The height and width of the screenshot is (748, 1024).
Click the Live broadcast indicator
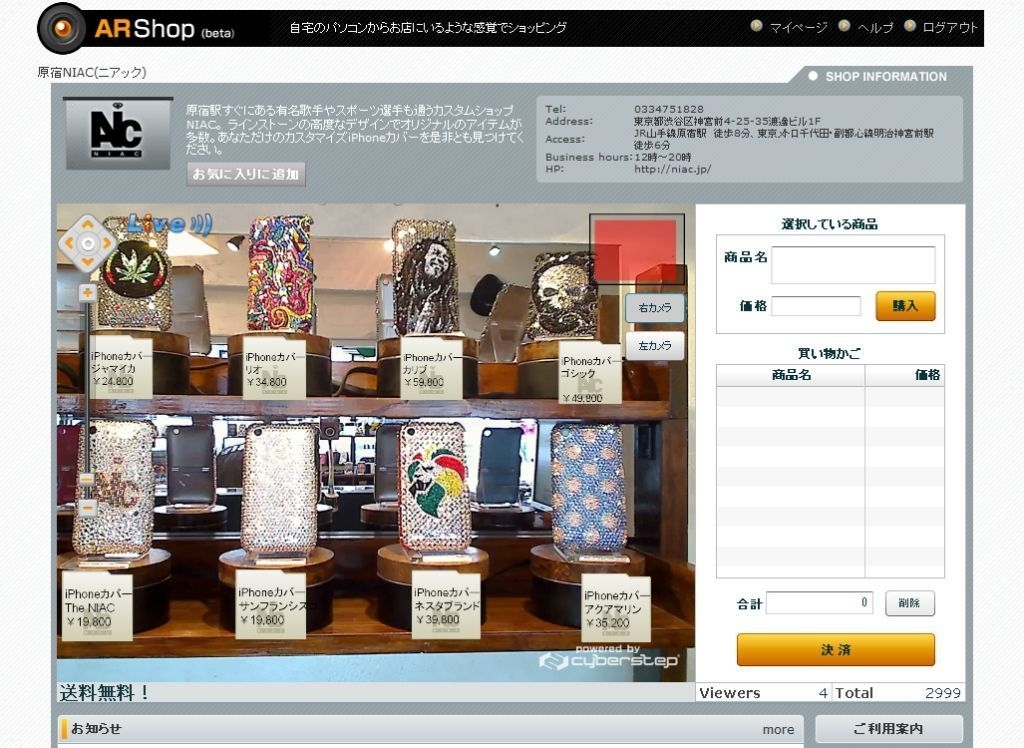pos(169,225)
